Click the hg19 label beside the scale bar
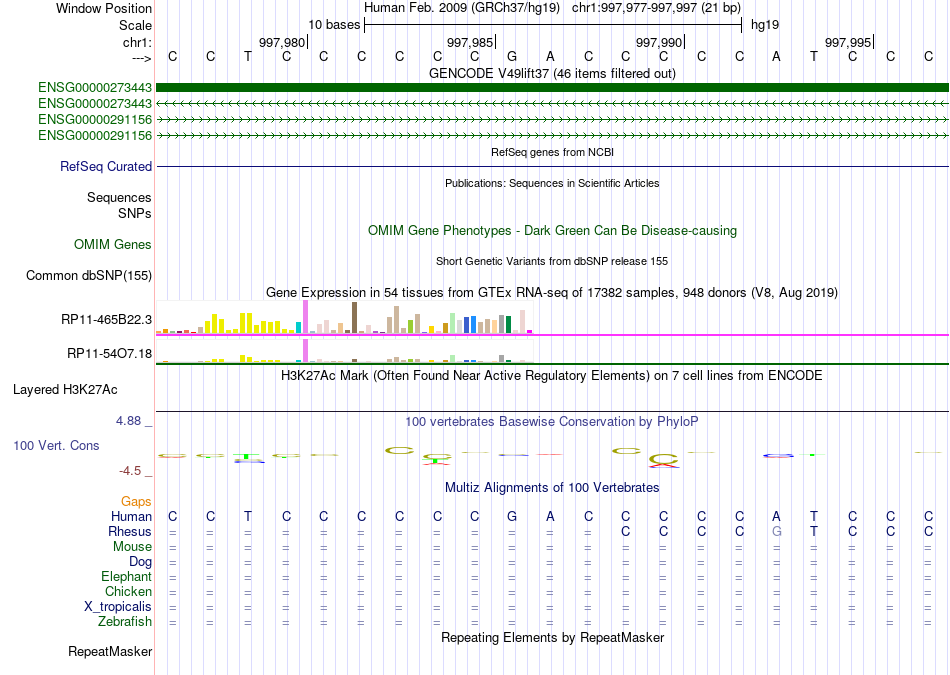The width and height of the screenshot is (950, 675). (765, 25)
